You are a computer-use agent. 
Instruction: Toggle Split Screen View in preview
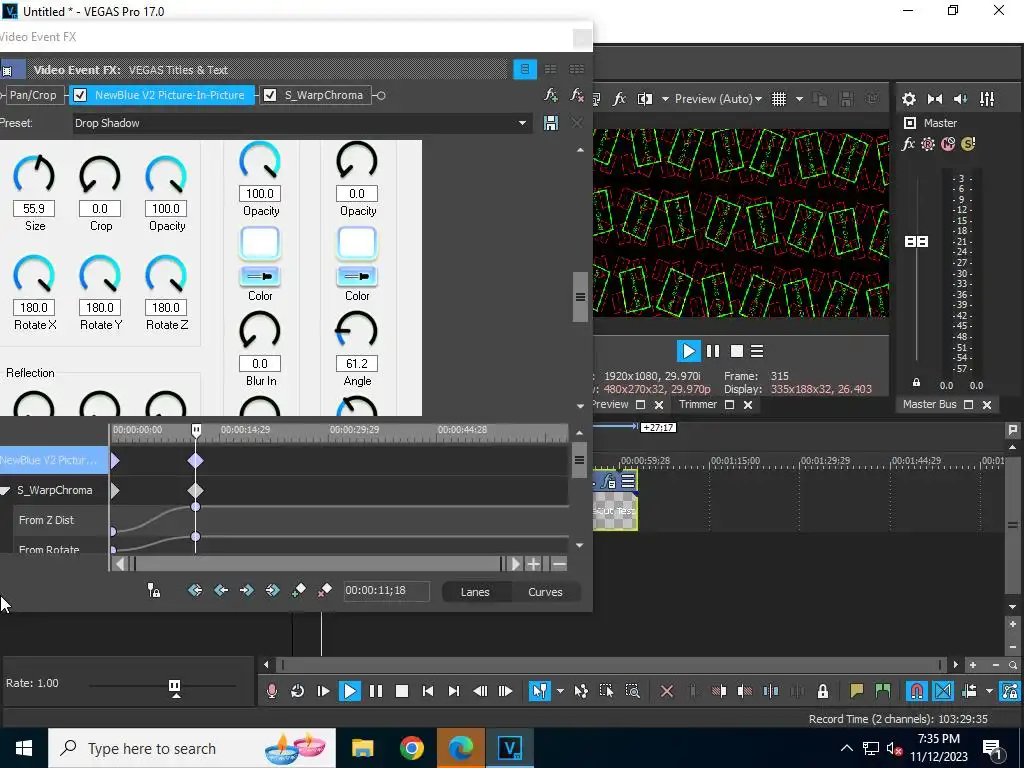(x=645, y=99)
